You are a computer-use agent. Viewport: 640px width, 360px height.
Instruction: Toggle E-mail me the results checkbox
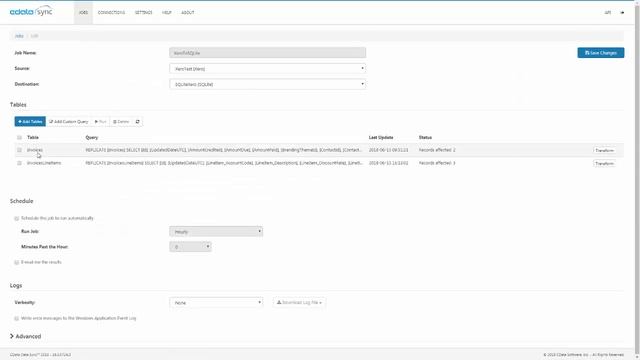17,262
